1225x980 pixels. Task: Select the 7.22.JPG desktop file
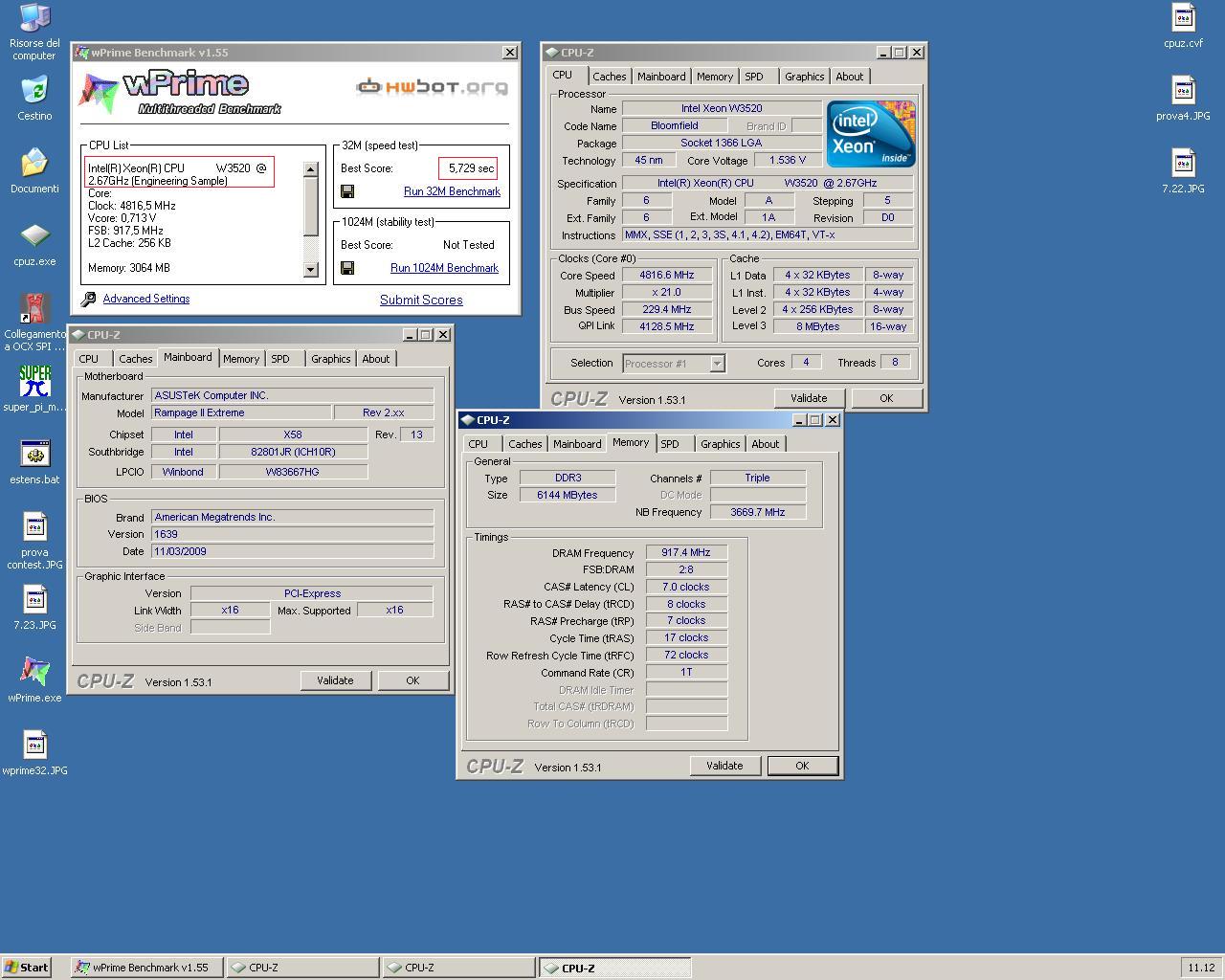(x=1183, y=171)
